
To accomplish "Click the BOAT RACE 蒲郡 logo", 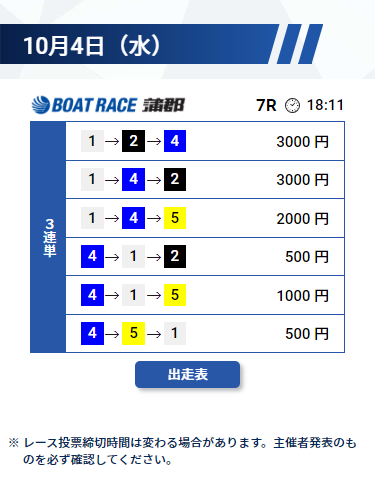I will [108, 105].
